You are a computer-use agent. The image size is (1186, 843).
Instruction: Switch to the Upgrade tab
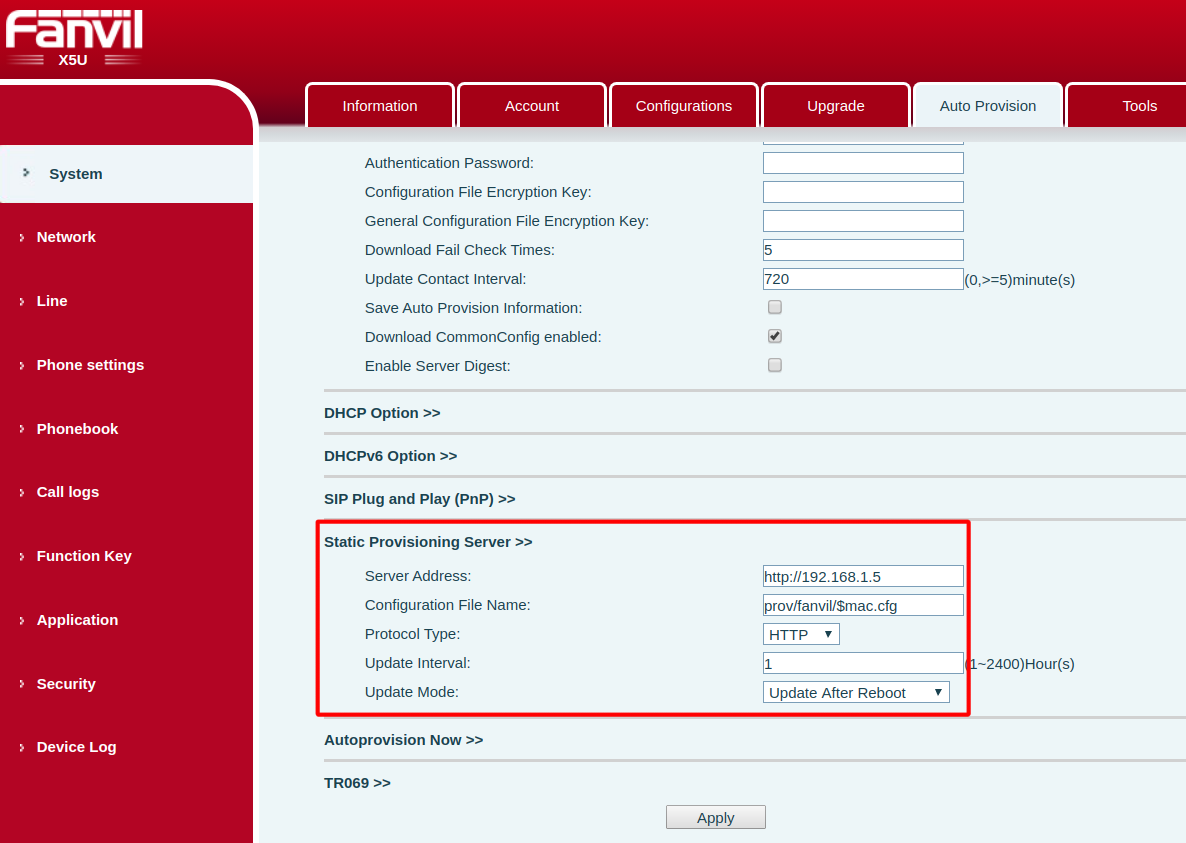coord(835,106)
